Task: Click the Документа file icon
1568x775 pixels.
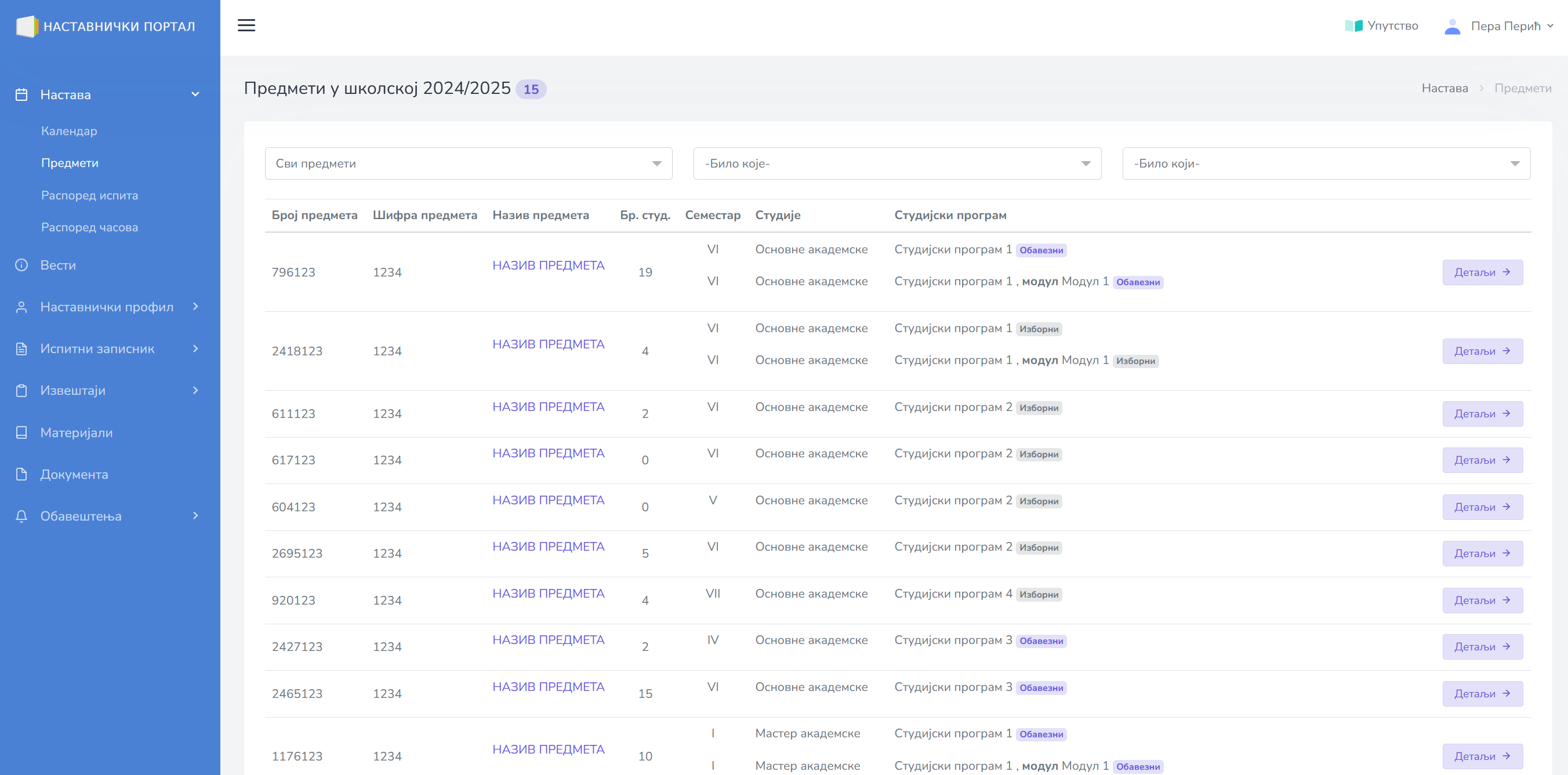Action: [22, 475]
